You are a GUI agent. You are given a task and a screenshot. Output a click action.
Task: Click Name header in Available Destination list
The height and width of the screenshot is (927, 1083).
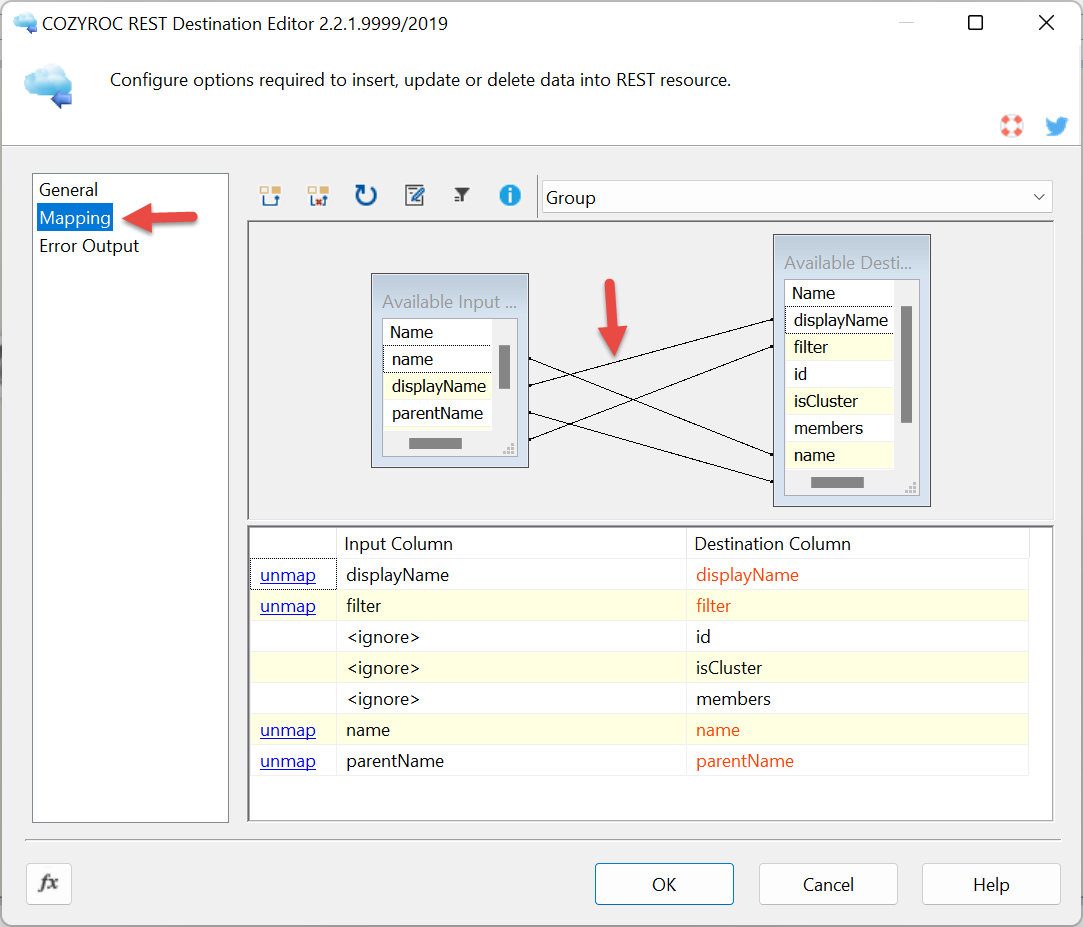click(839, 294)
